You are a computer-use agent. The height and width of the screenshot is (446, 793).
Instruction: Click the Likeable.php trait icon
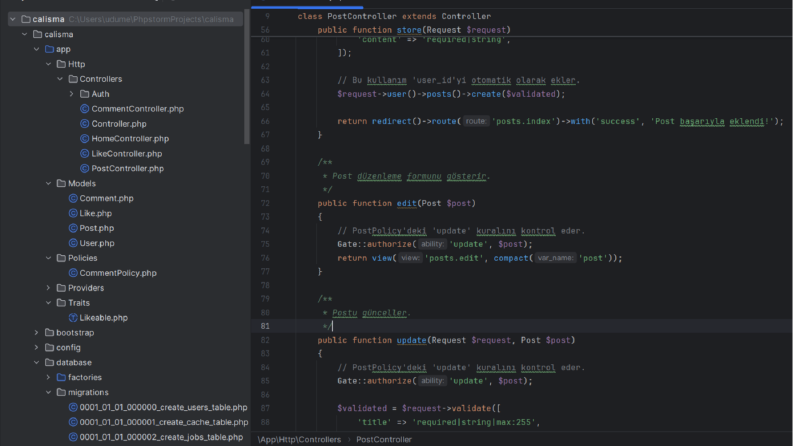73,318
